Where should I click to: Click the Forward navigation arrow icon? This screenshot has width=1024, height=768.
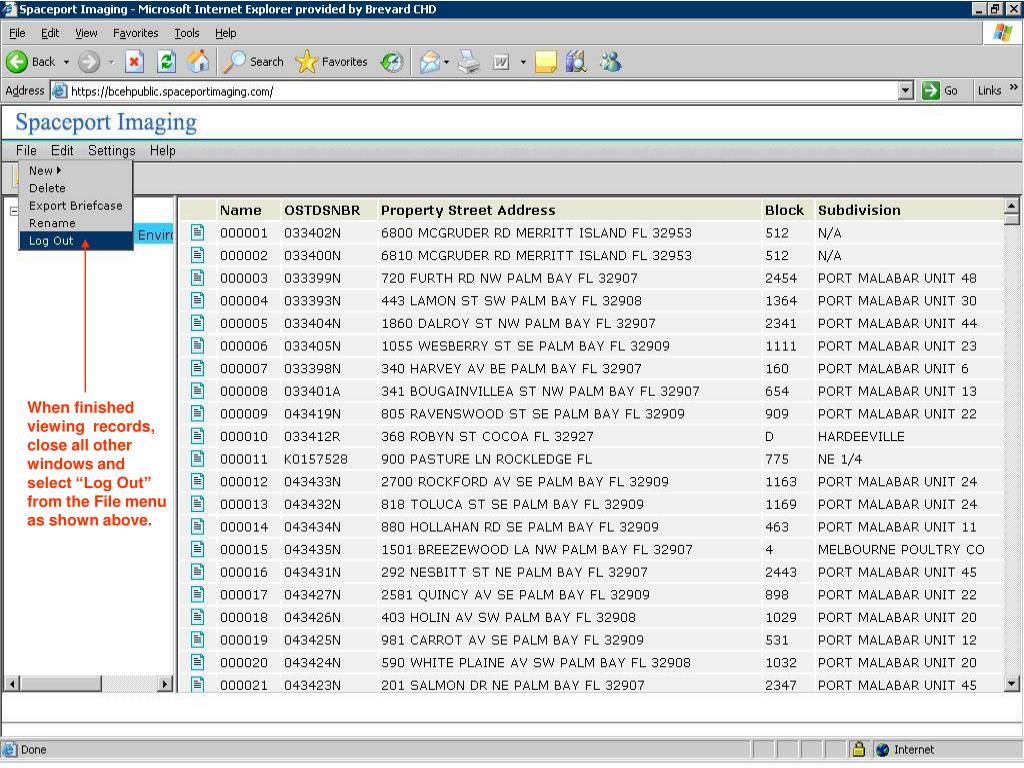89,62
